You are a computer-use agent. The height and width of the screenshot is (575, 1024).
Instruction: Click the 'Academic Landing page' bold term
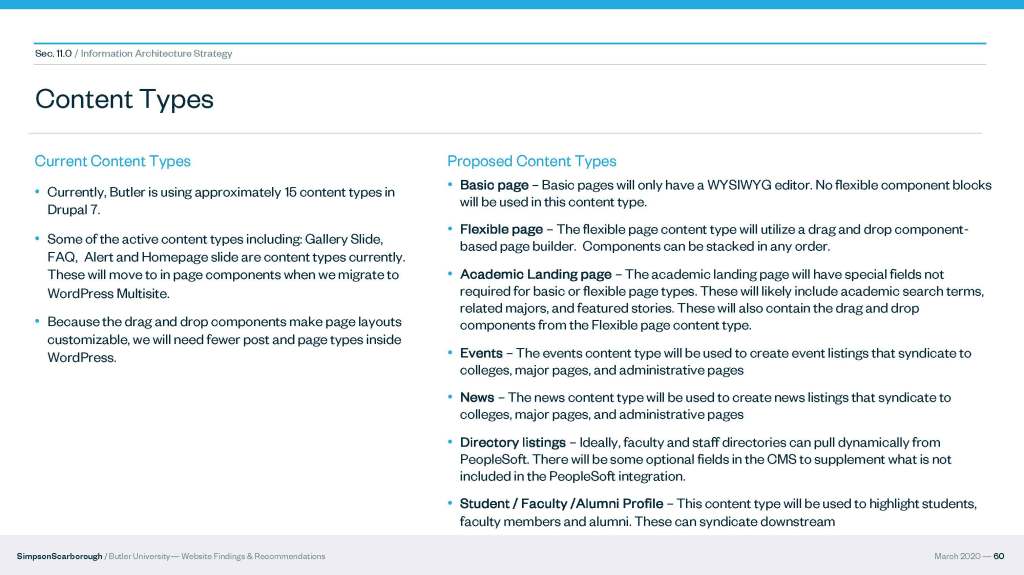click(x=535, y=274)
